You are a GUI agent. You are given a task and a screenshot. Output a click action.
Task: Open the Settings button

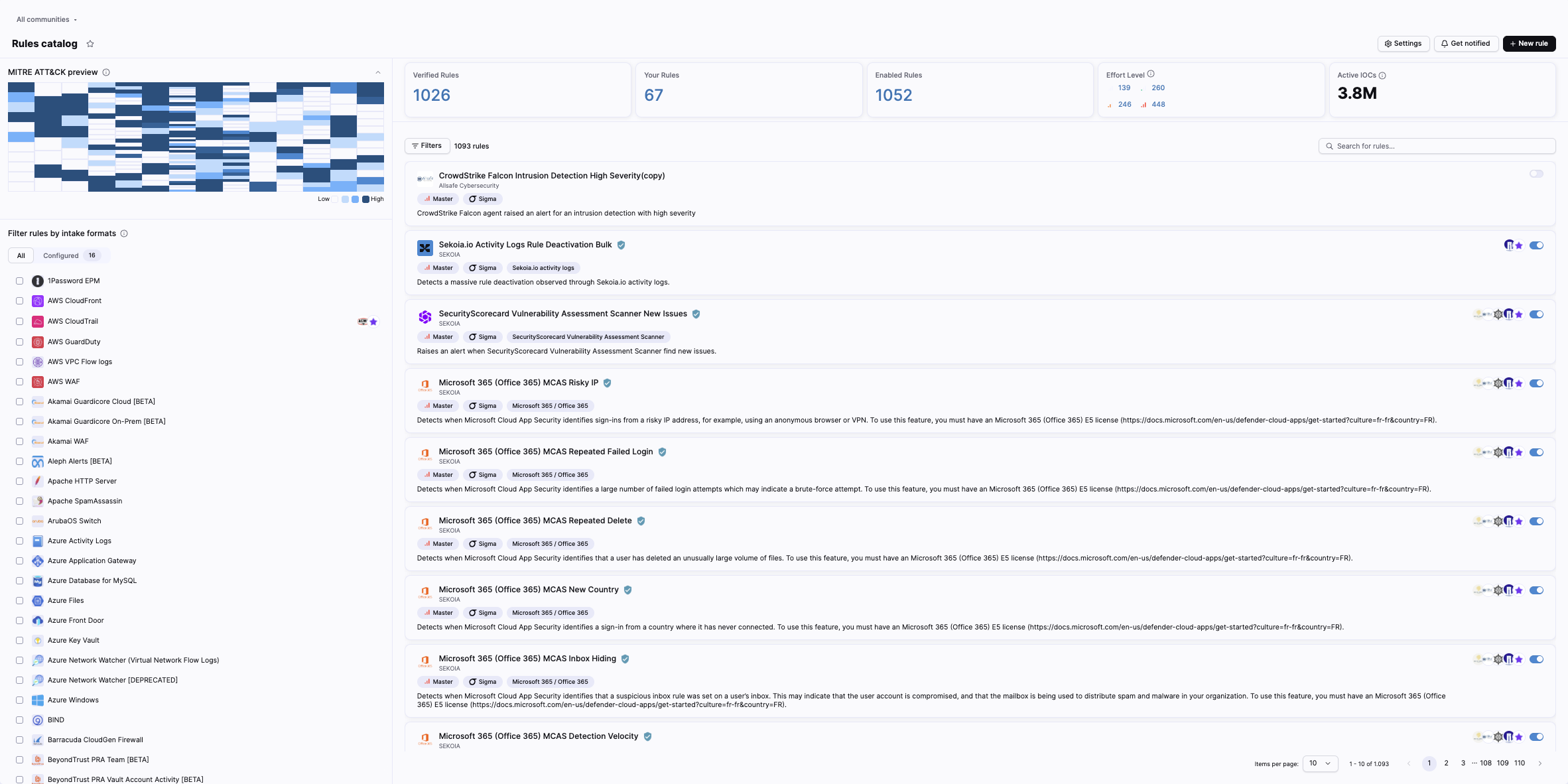click(x=1404, y=44)
